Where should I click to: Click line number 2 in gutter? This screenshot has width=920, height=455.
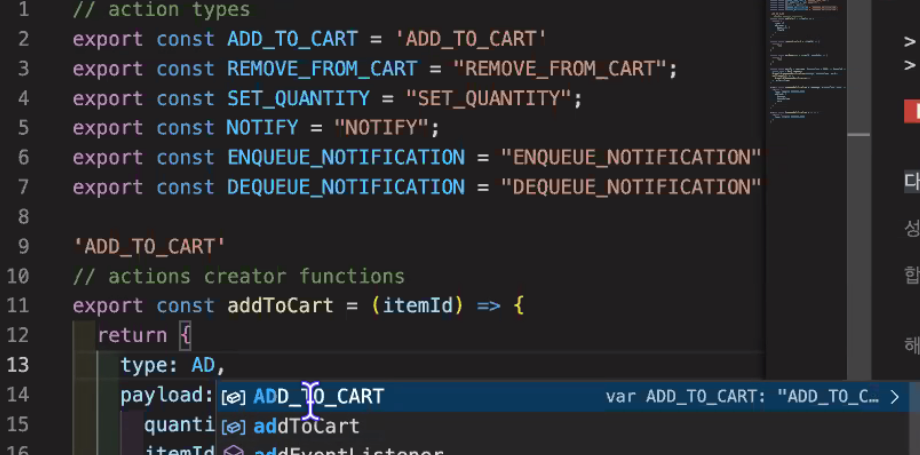(x=23, y=39)
